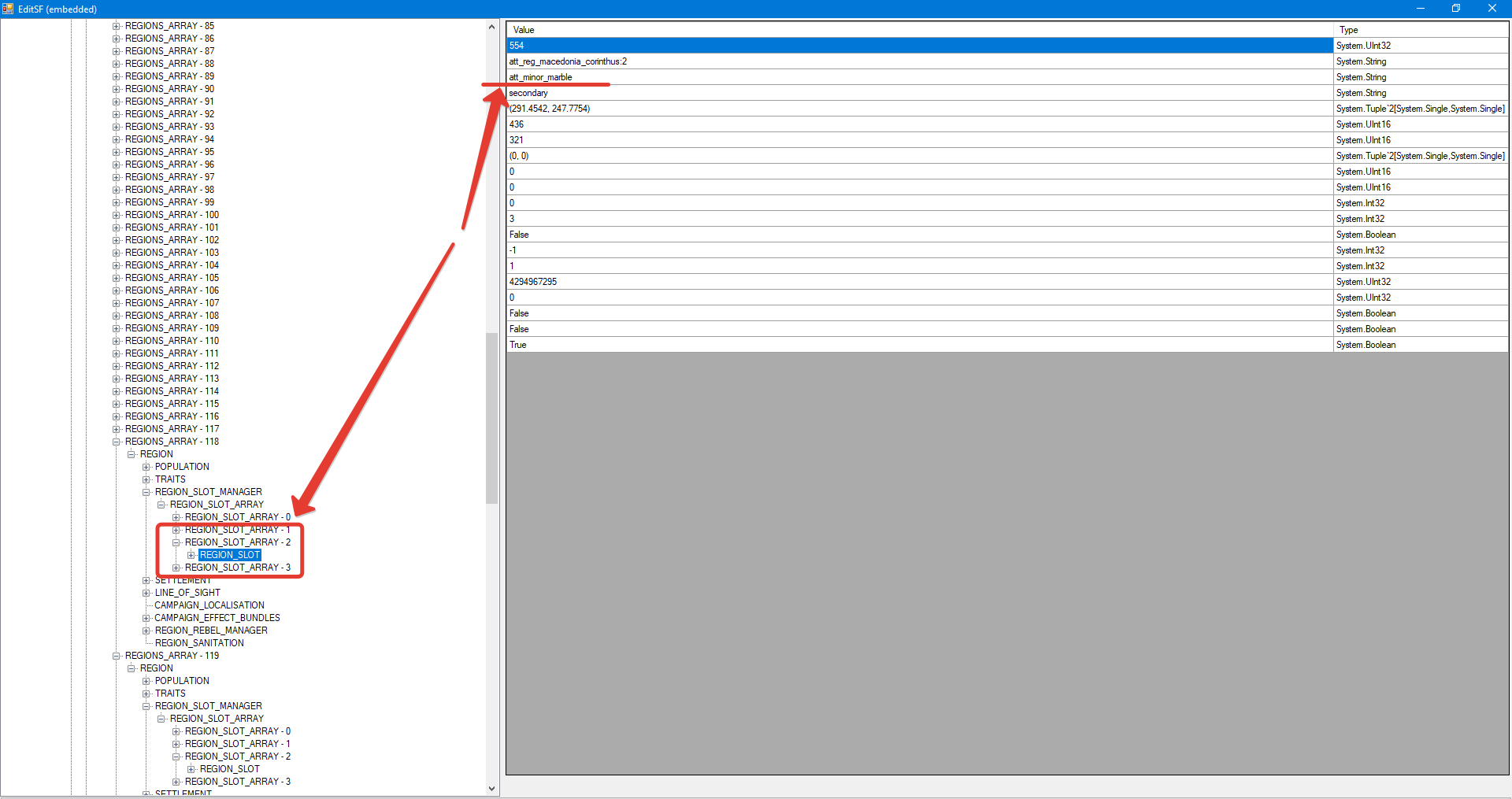Select the 'secondary' value cell
1512x799 pixels.
(920, 93)
